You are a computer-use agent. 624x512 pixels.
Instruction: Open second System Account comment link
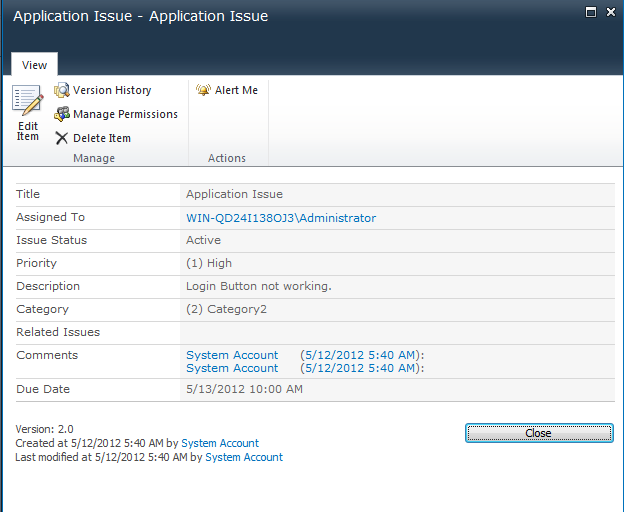[232, 368]
